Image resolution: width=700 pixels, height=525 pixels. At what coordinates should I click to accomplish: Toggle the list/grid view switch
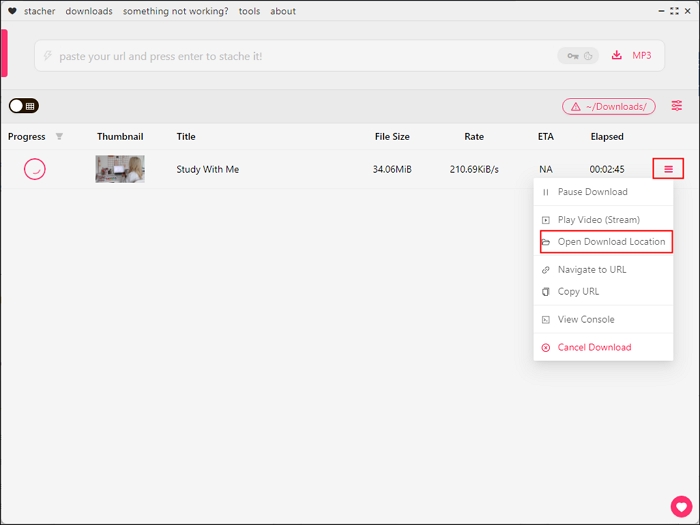pyautogui.click(x=24, y=106)
